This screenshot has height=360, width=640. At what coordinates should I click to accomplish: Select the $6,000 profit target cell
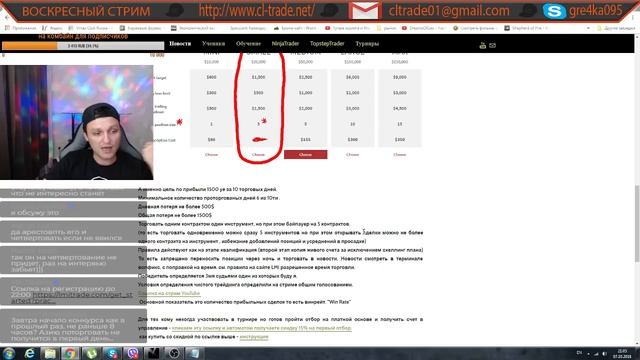point(353,77)
